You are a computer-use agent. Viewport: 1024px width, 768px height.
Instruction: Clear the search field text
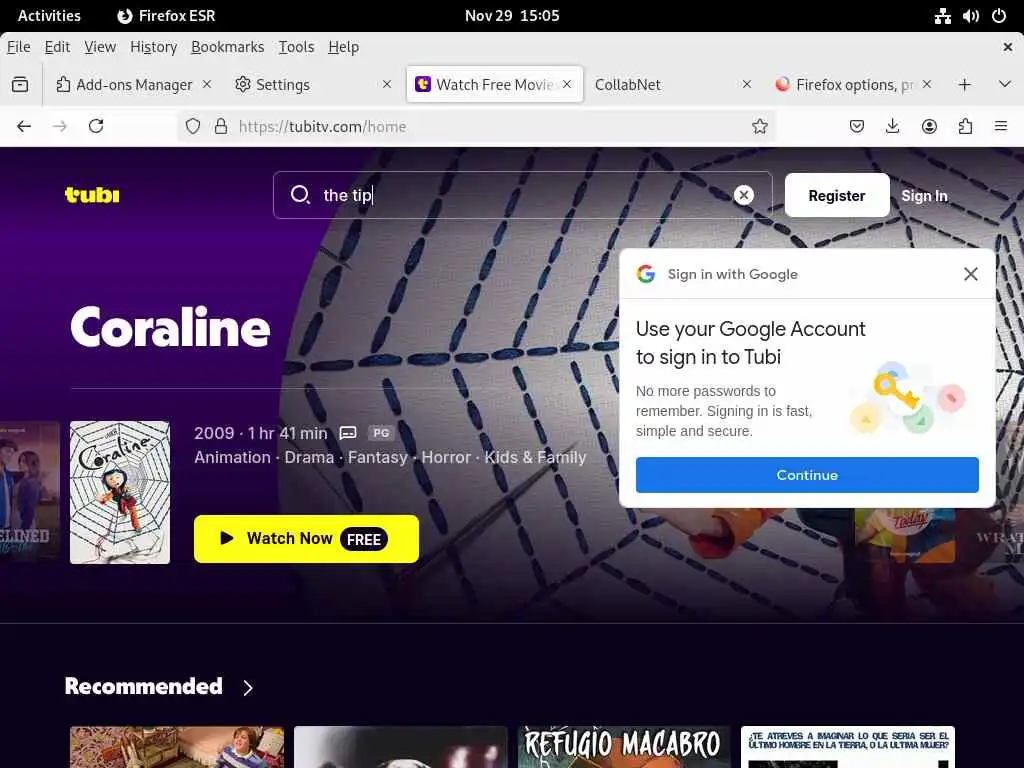(743, 195)
